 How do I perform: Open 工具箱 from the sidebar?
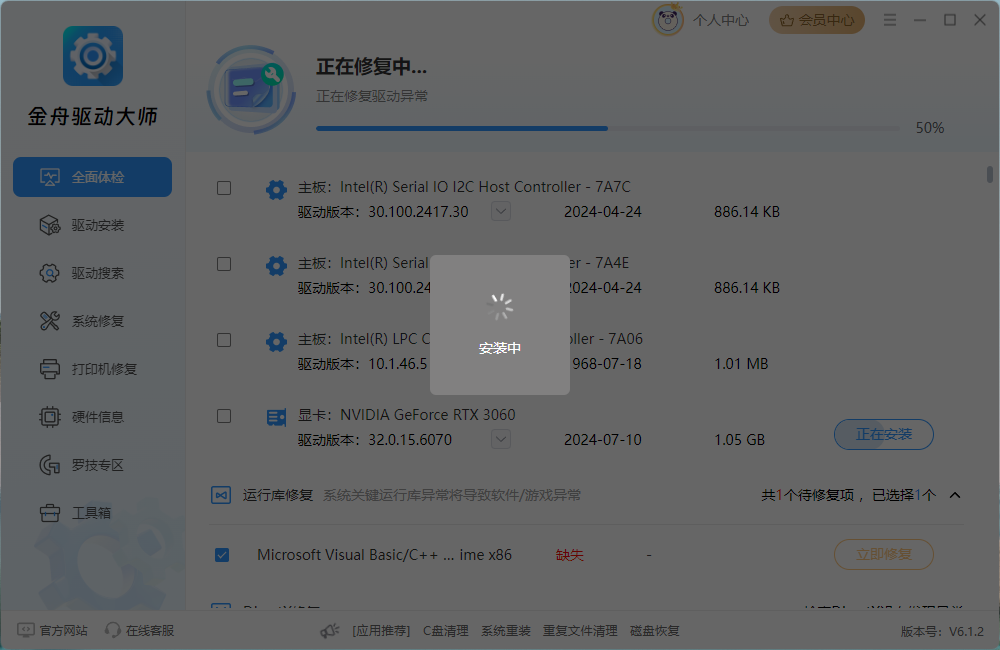(x=92, y=513)
